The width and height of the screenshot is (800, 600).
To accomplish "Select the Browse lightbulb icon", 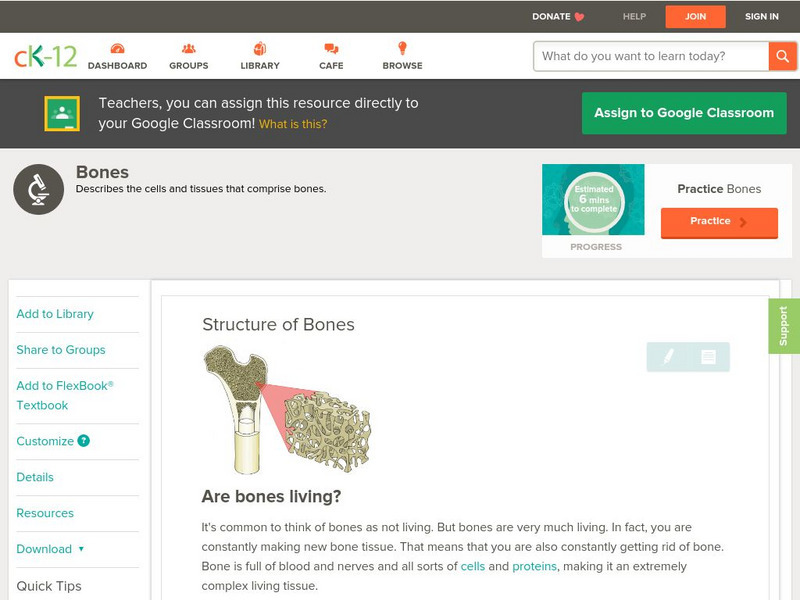I will click(x=401, y=47).
